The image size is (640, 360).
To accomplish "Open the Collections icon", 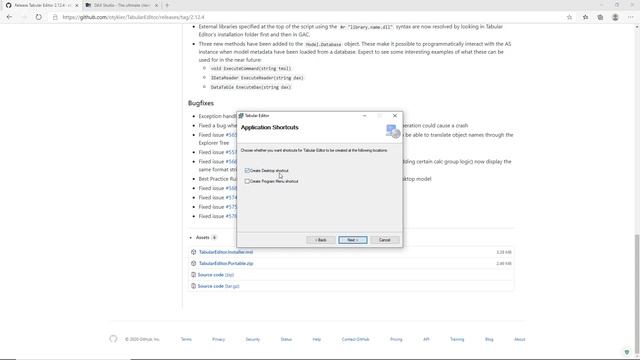I will click(600, 17).
